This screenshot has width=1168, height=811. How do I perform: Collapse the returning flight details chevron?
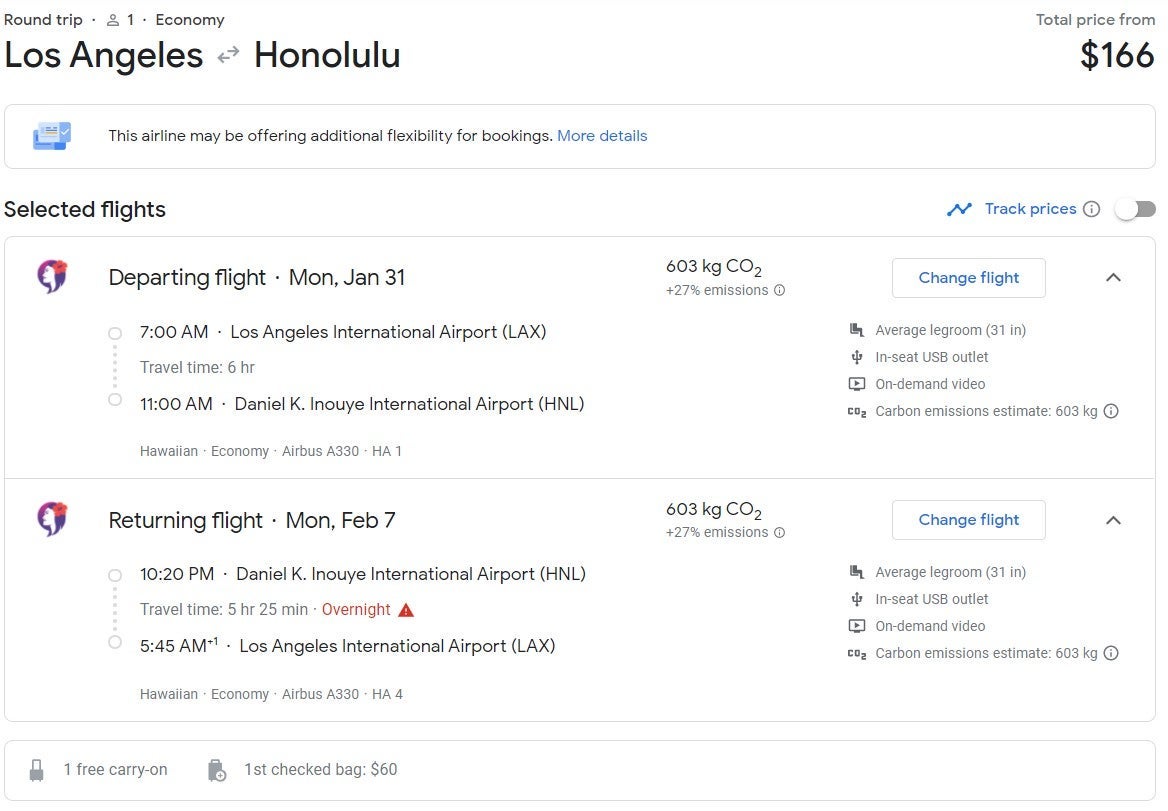[x=1113, y=520]
